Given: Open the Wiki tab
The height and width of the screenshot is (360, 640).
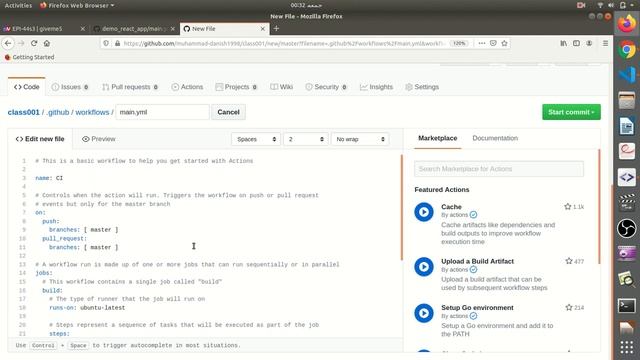Looking at the screenshot, I should 282,87.
